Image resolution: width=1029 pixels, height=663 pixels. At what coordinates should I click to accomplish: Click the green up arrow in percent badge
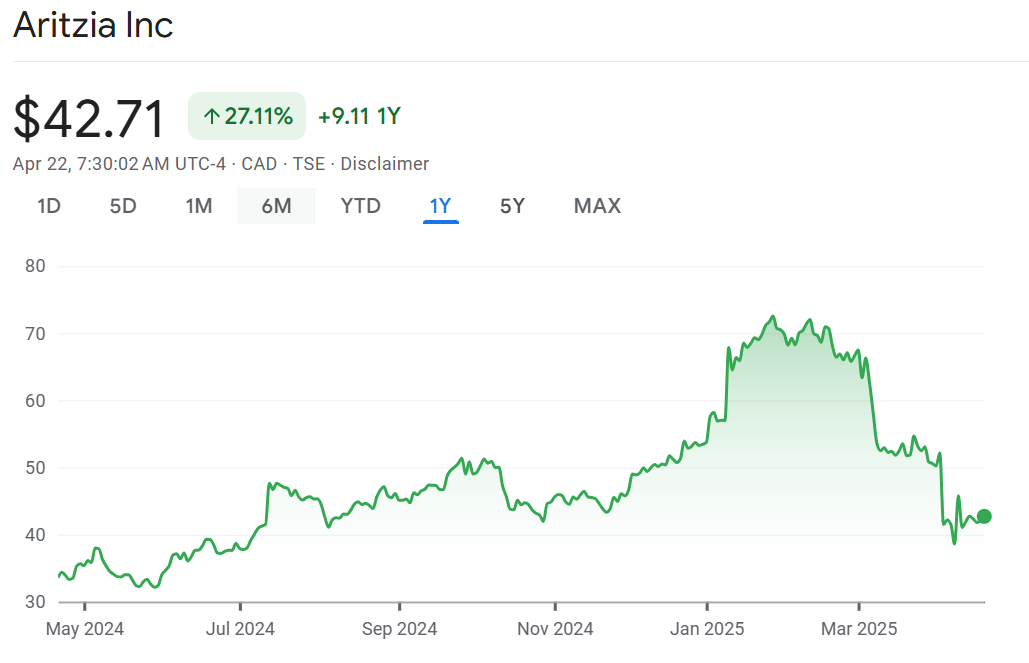point(211,117)
